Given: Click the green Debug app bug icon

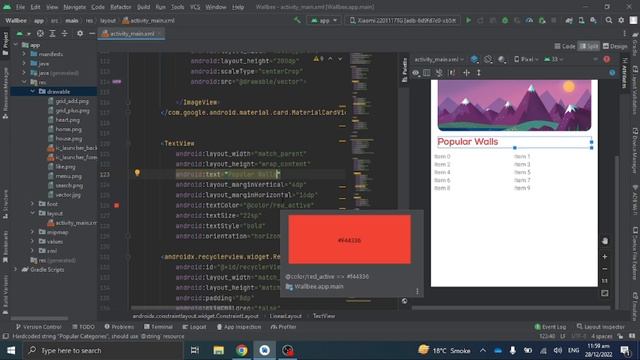Looking at the screenshot, I should coord(505,20).
